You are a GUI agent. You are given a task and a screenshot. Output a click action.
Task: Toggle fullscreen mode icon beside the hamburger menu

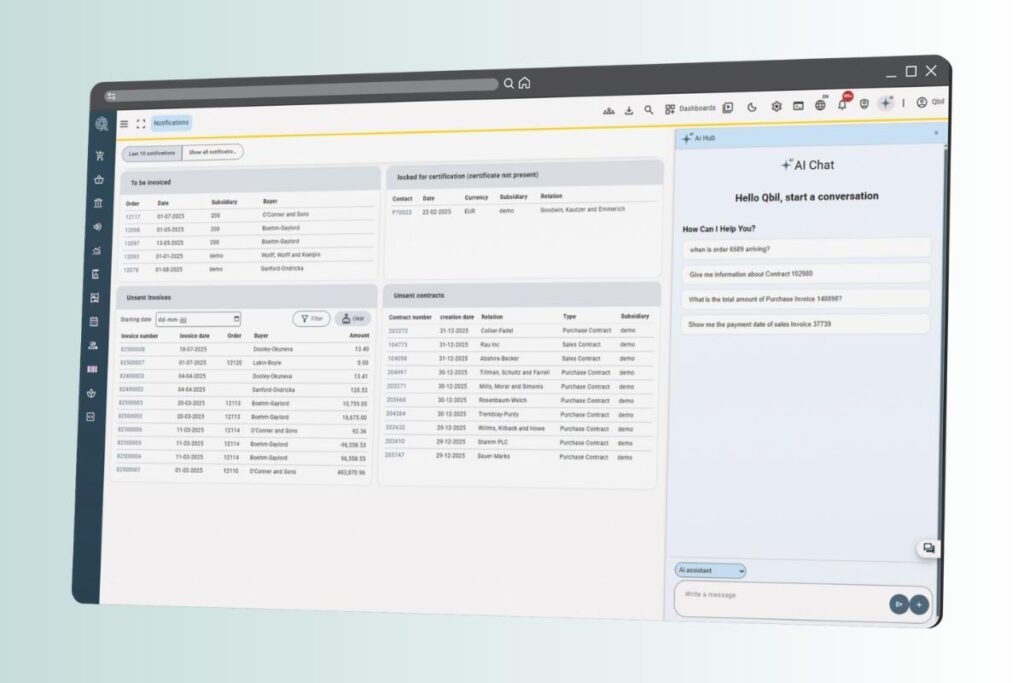pyautogui.click(x=141, y=124)
